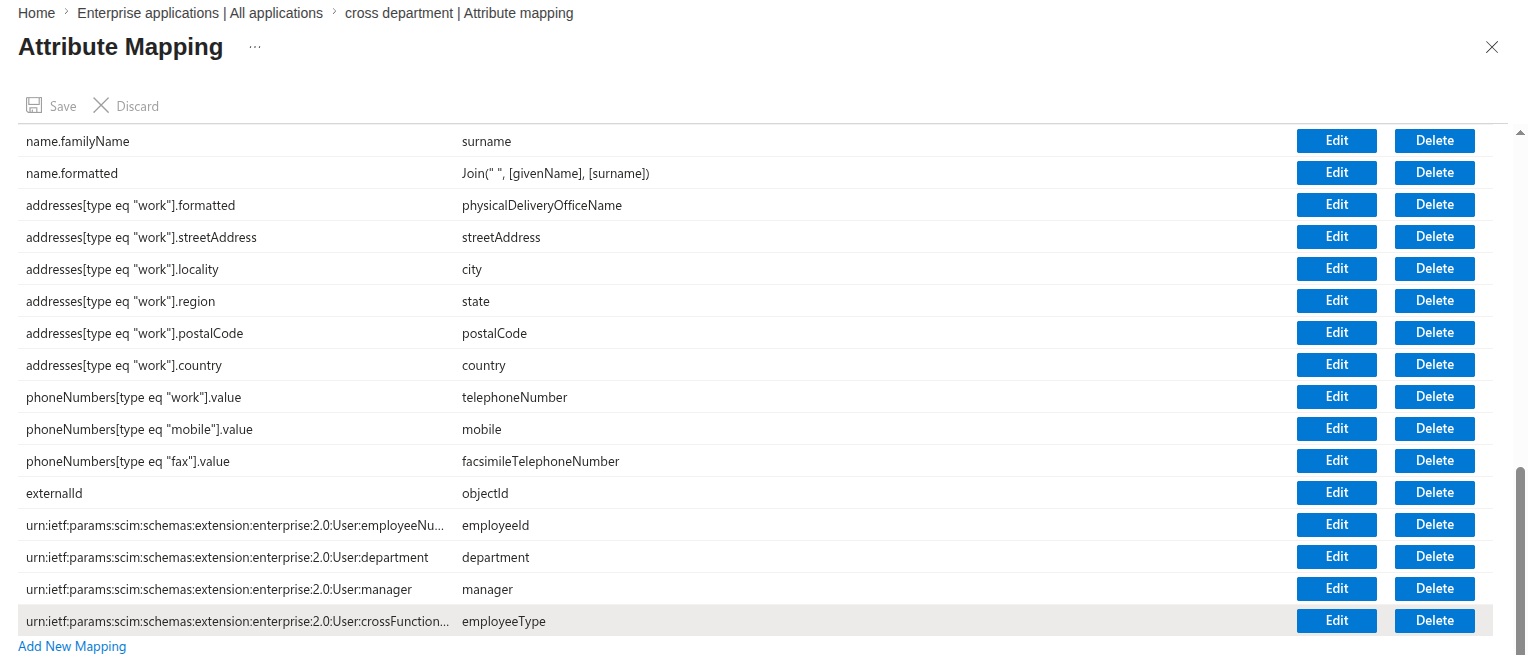Edit the country mapping
This screenshot has width=1528, height=655.
click(1337, 365)
